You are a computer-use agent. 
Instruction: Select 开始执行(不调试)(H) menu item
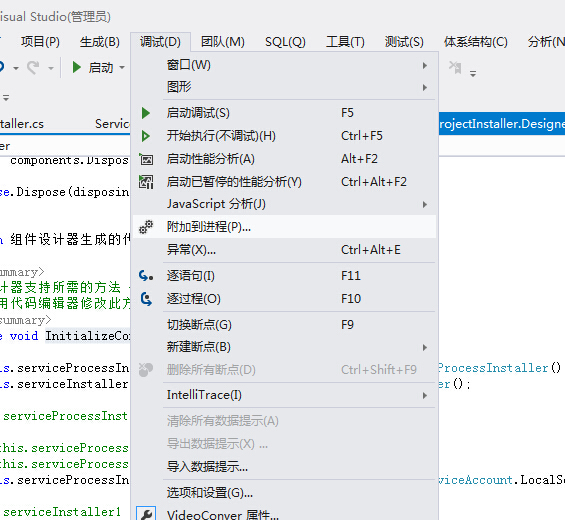point(284,136)
